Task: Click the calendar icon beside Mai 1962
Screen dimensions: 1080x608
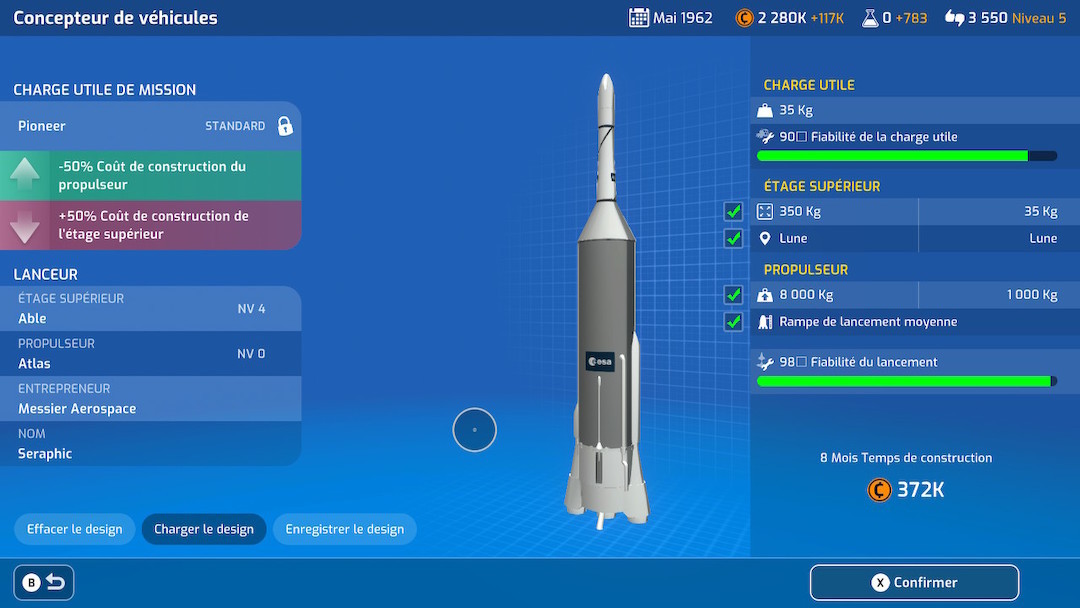Action: click(x=639, y=18)
